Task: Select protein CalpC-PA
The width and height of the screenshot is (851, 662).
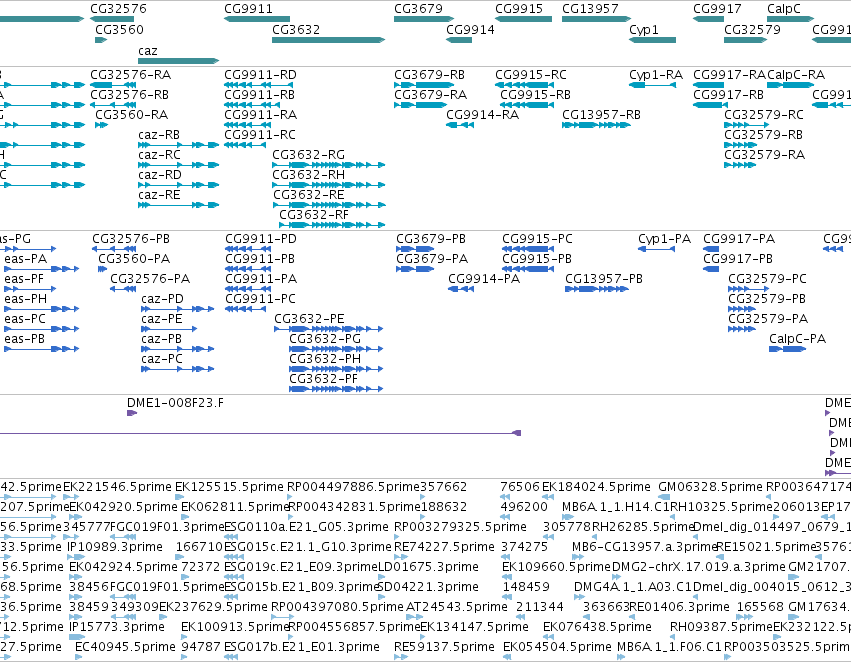Action: pyautogui.click(x=797, y=339)
